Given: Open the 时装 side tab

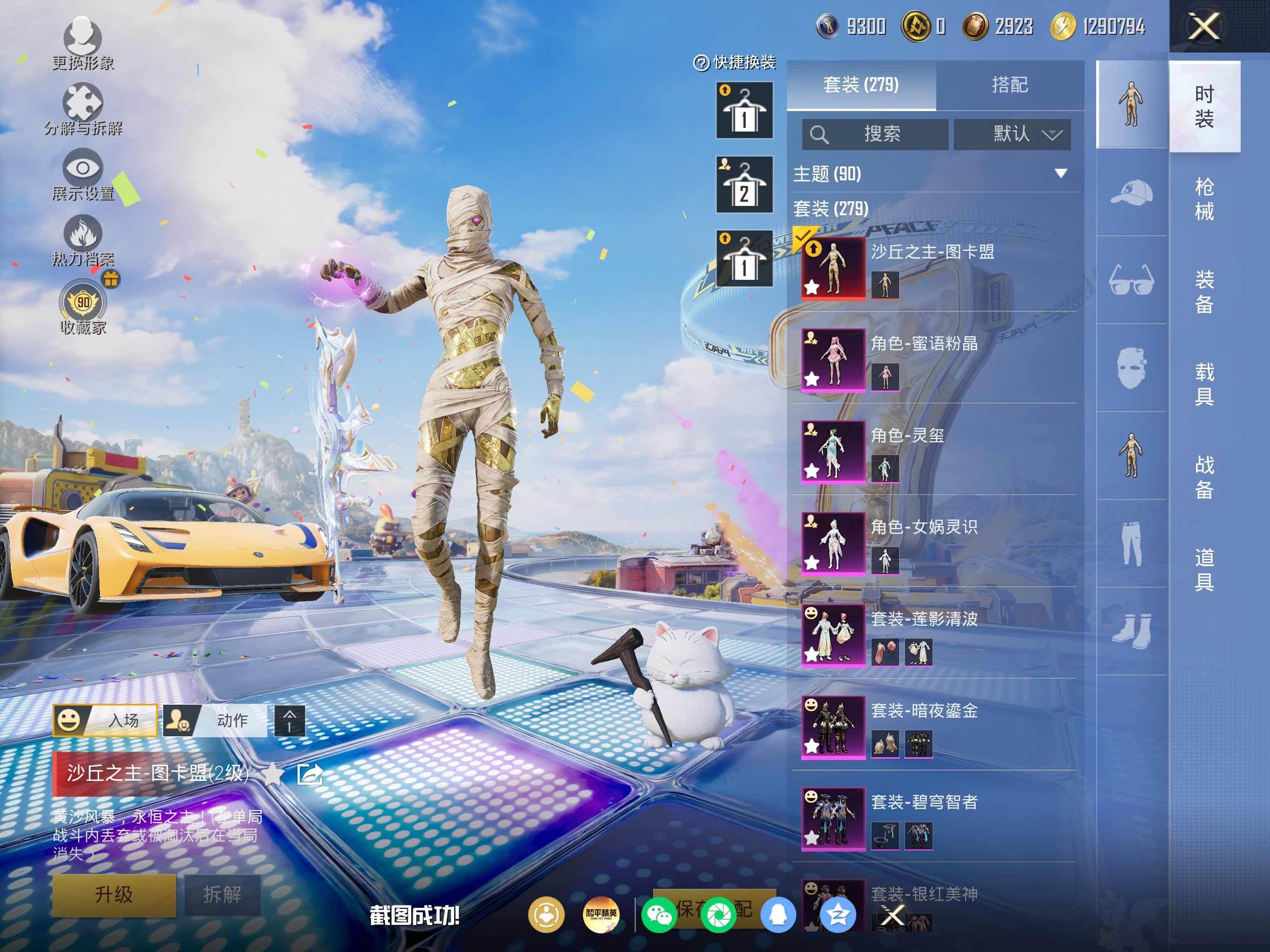Looking at the screenshot, I should point(1204,106).
